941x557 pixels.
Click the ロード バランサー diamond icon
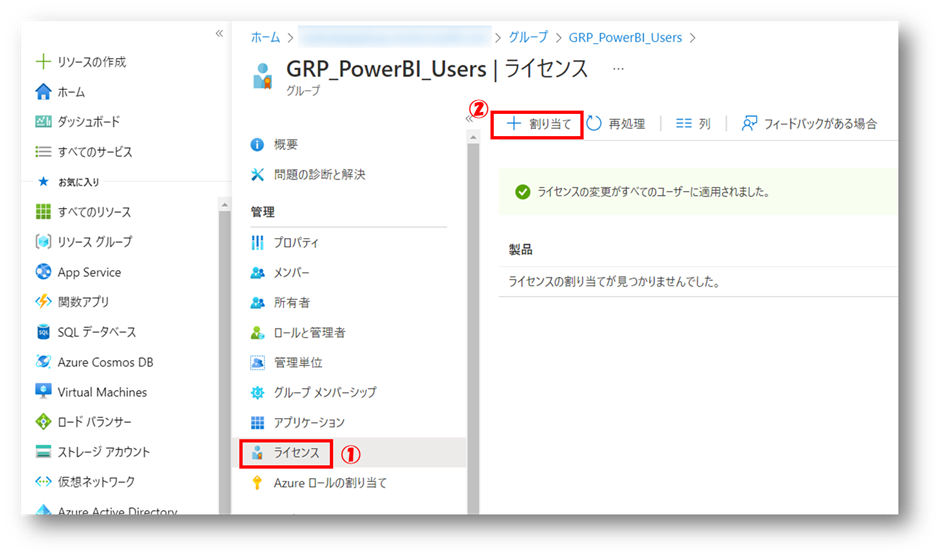43,422
